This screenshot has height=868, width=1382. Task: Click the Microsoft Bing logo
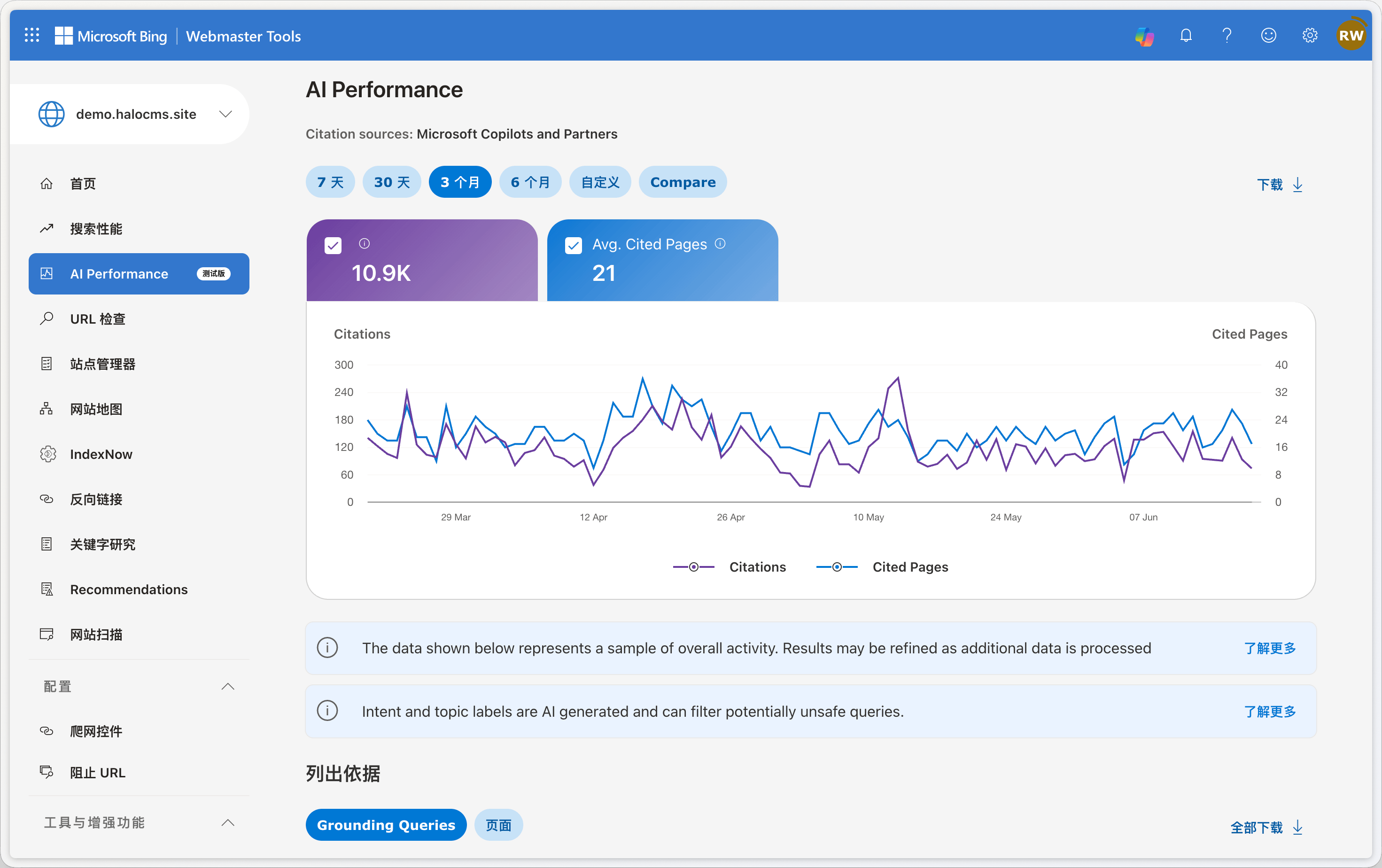point(111,36)
